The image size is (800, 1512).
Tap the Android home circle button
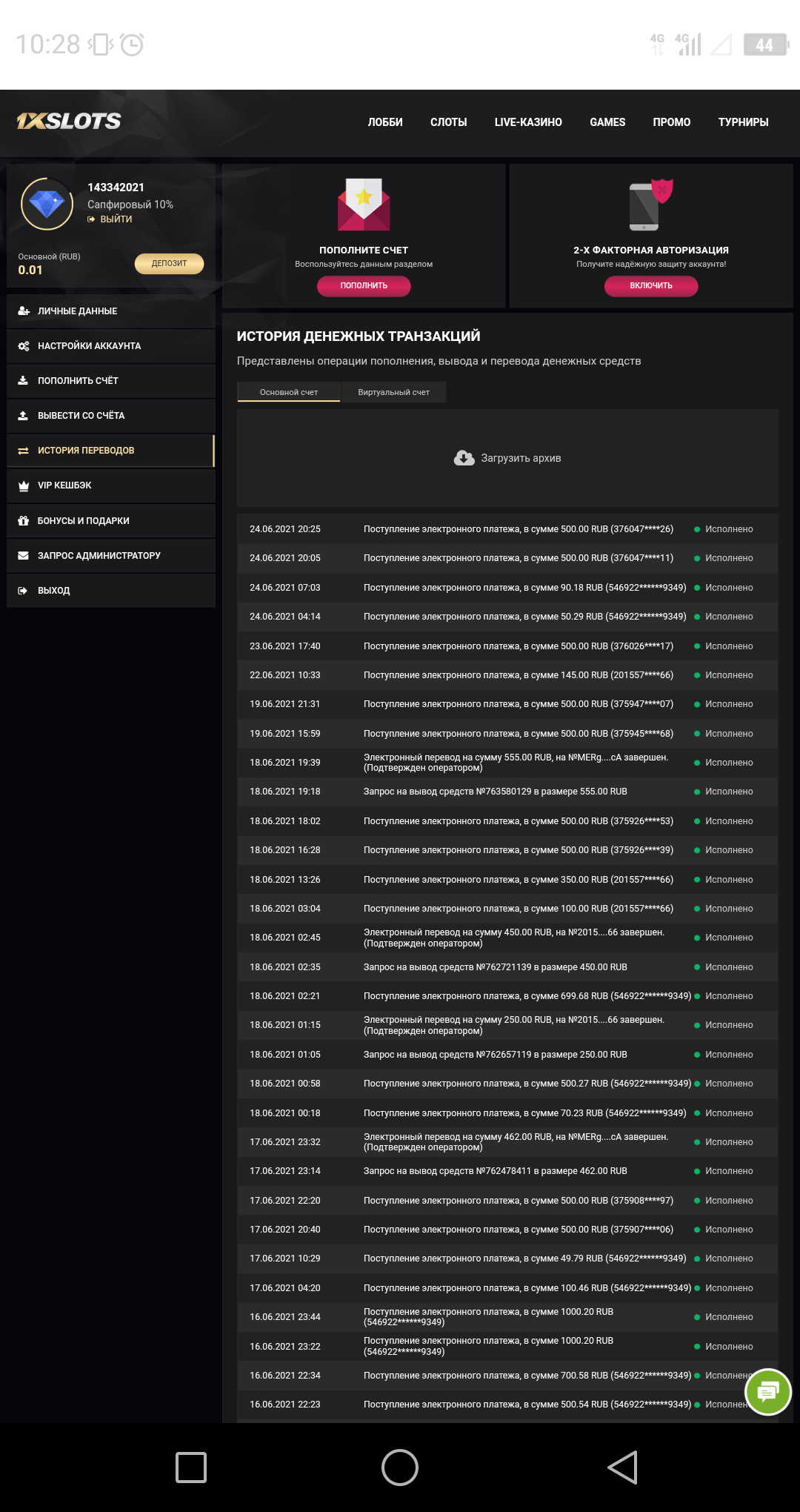400,1468
